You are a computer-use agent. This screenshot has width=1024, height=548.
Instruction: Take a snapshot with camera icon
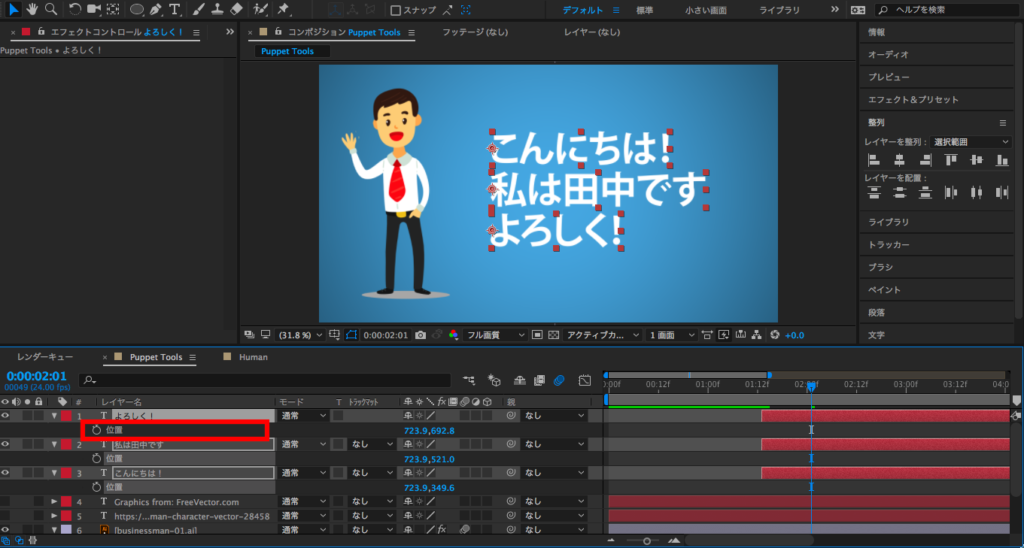click(421, 335)
